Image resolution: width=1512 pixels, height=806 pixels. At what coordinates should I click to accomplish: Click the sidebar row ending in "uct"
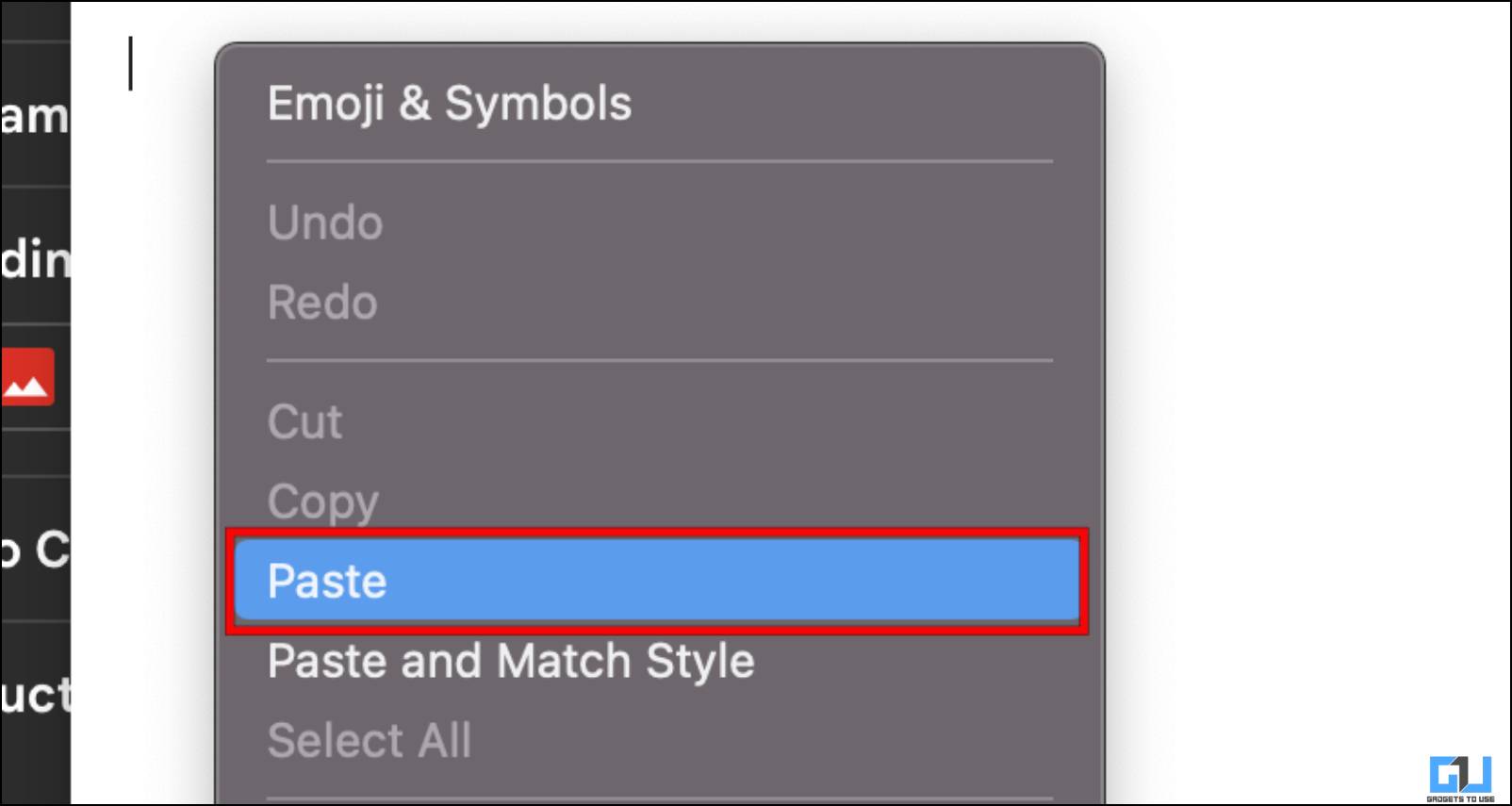[36, 696]
